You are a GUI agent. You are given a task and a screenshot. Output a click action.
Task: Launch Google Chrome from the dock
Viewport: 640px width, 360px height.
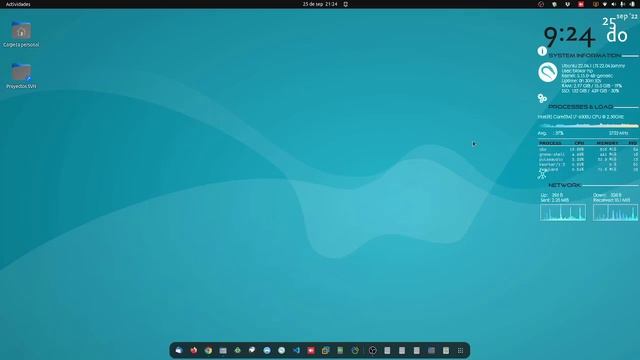(x=208, y=350)
